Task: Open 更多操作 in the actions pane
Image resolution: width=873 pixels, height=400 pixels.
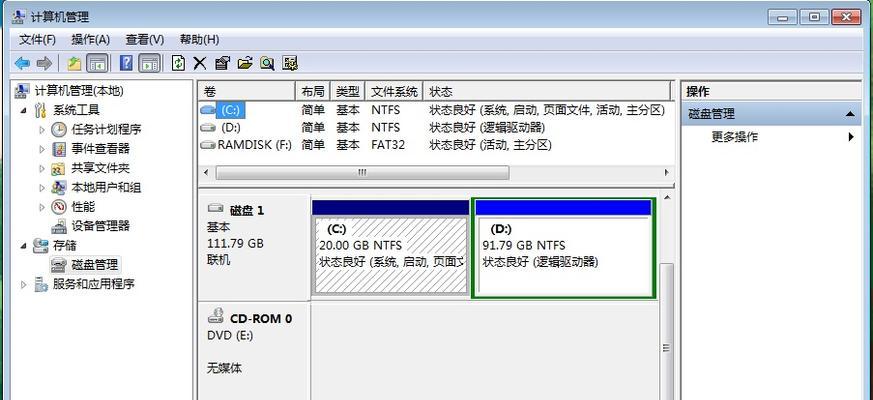Action: [734, 136]
